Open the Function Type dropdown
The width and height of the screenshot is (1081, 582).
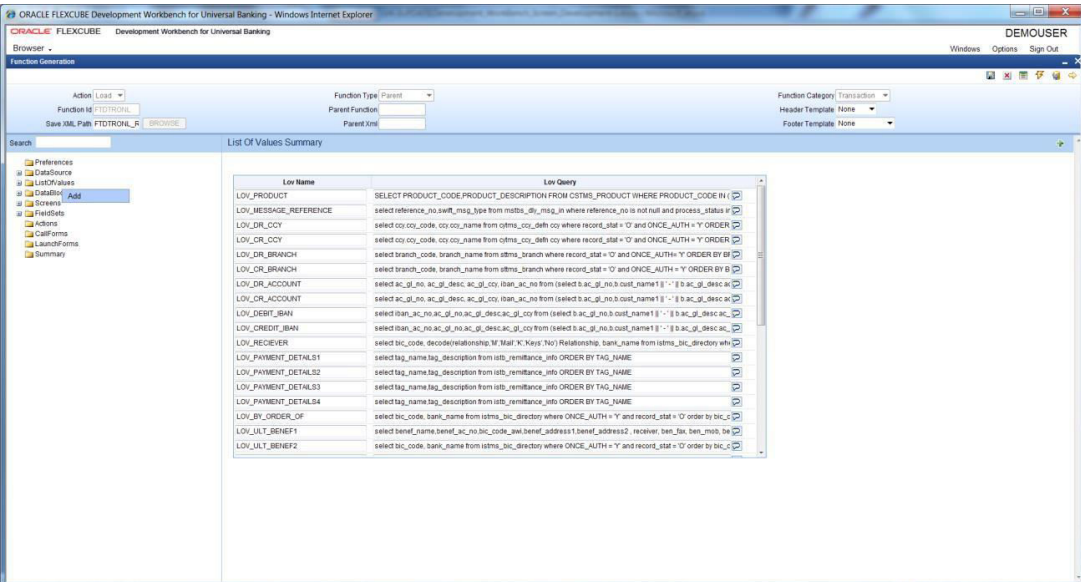coord(406,95)
